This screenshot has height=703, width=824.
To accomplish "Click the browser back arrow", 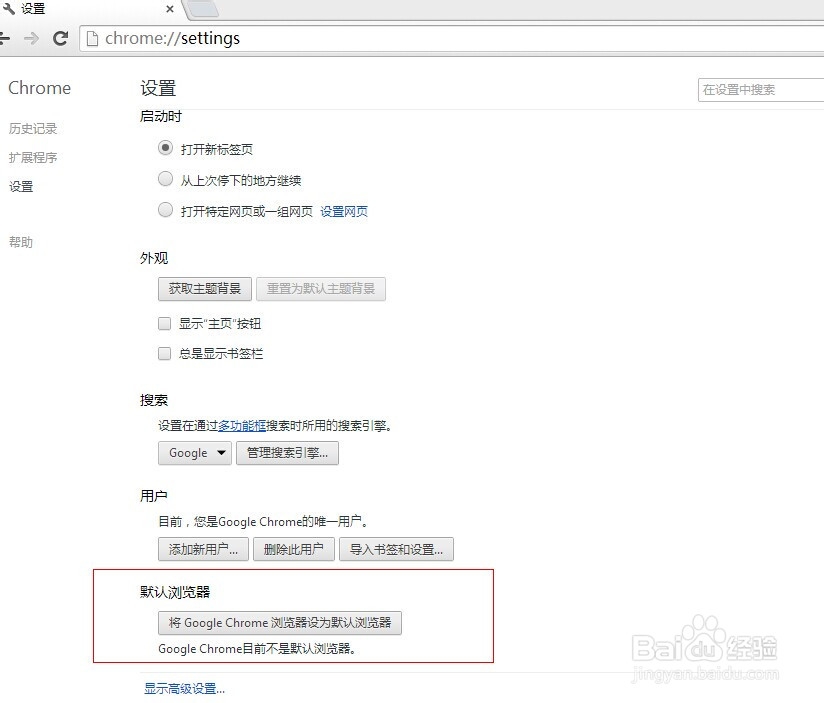I will (x=4, y=38).
